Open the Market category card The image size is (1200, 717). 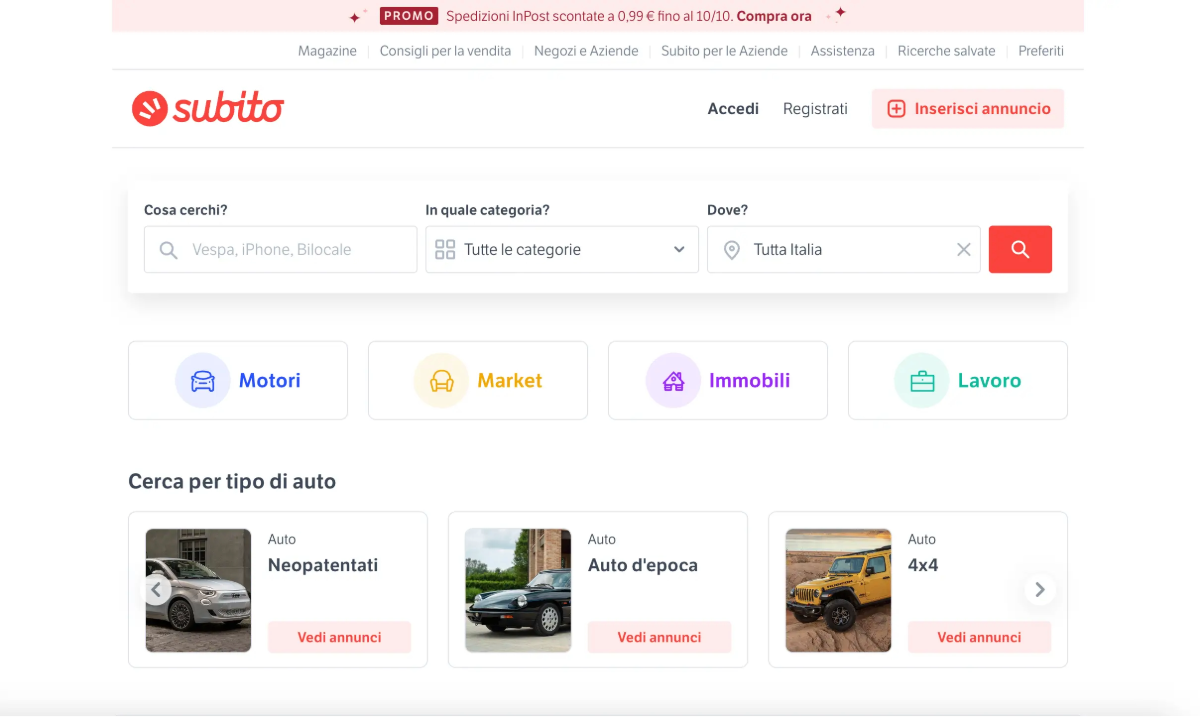tap(478, 380)
